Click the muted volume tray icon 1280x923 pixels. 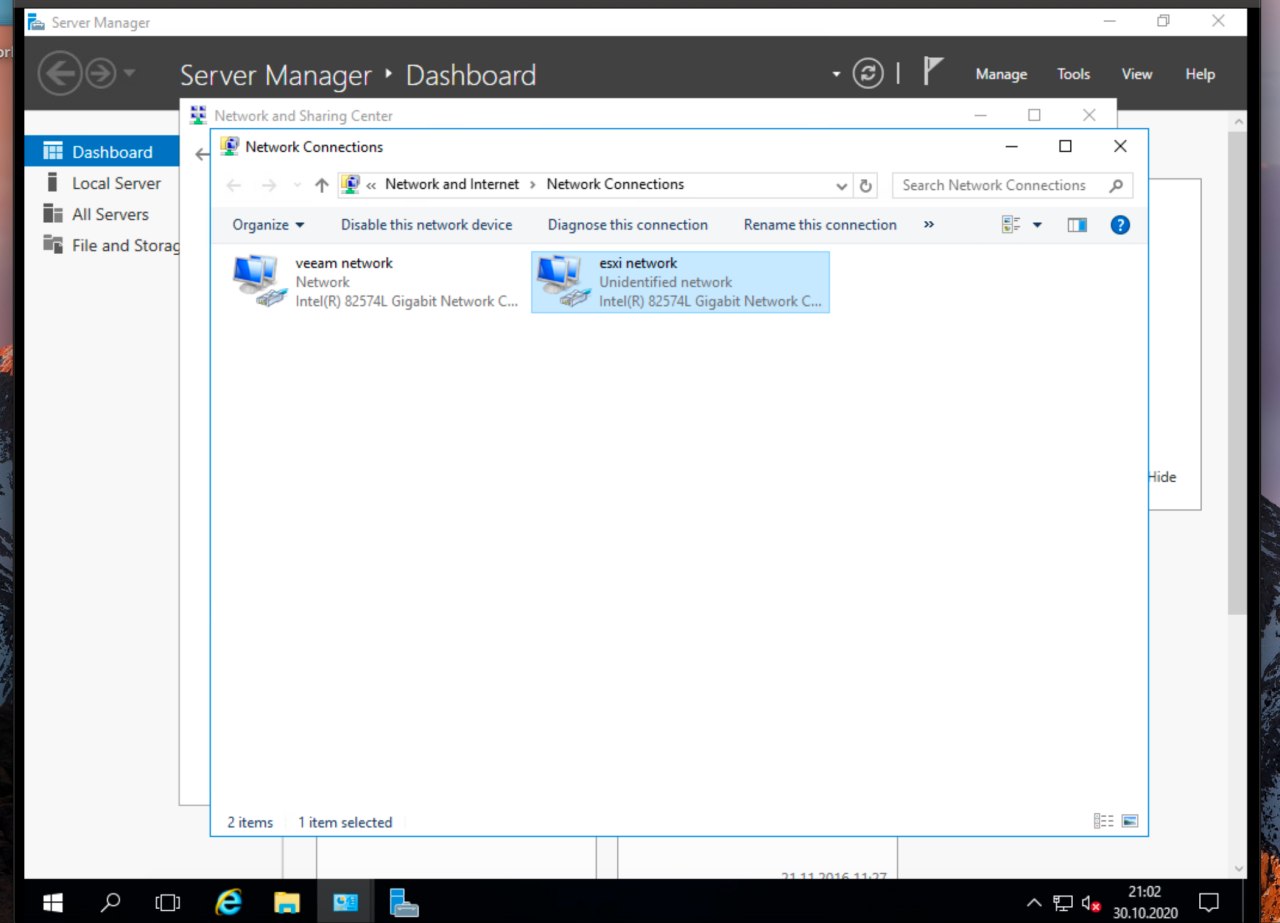(x=1091, y=904)
